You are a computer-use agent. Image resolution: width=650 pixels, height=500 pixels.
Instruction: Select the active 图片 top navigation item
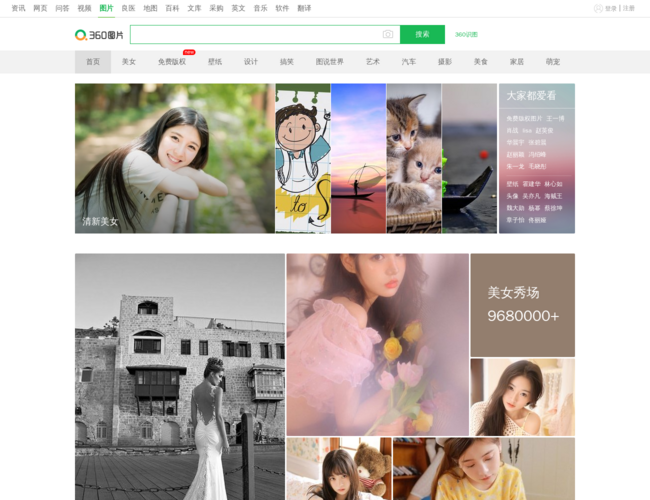[106, 8]
